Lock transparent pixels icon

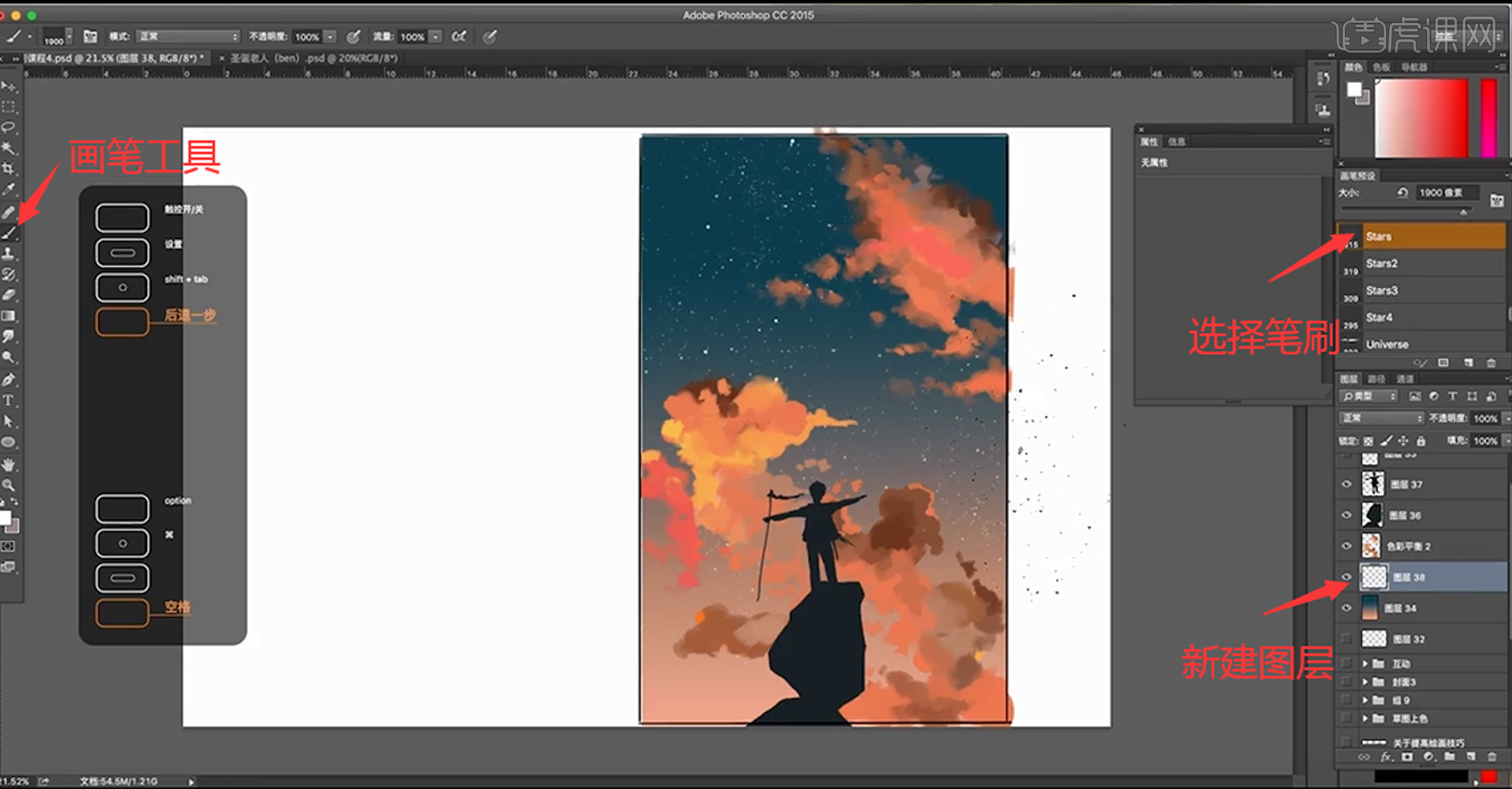click(x=1369, y=441)
